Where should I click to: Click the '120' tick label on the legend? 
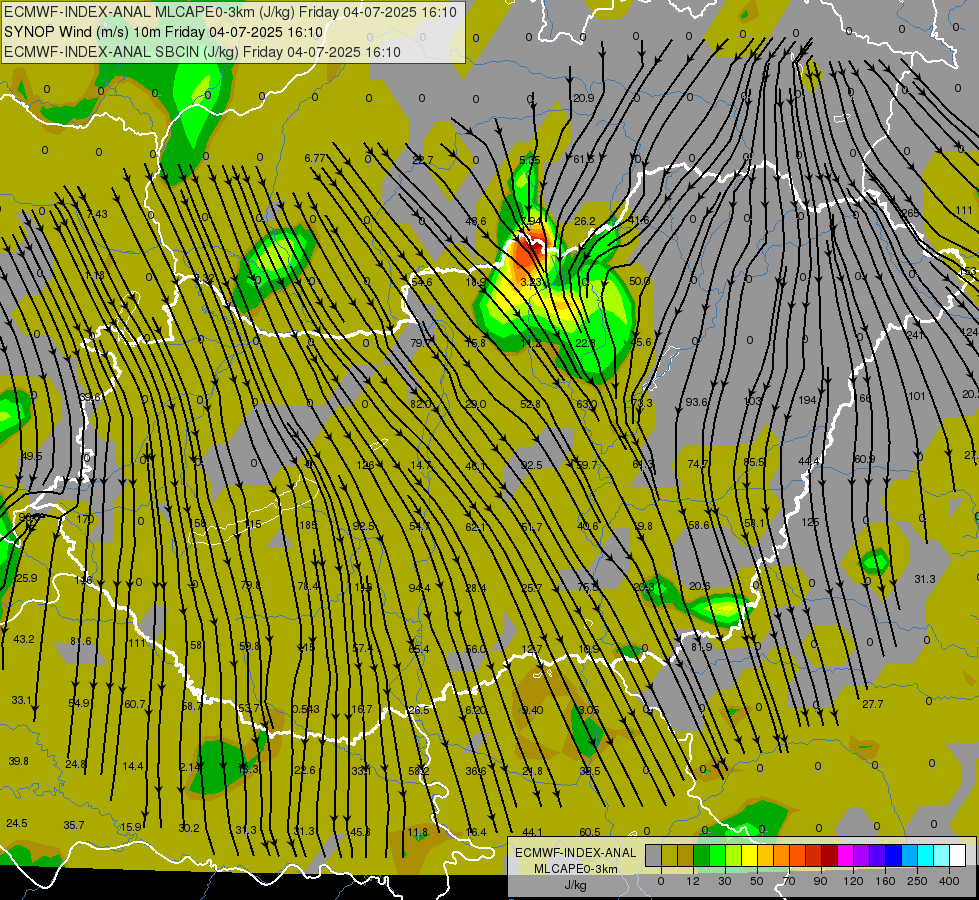[853, 881]
